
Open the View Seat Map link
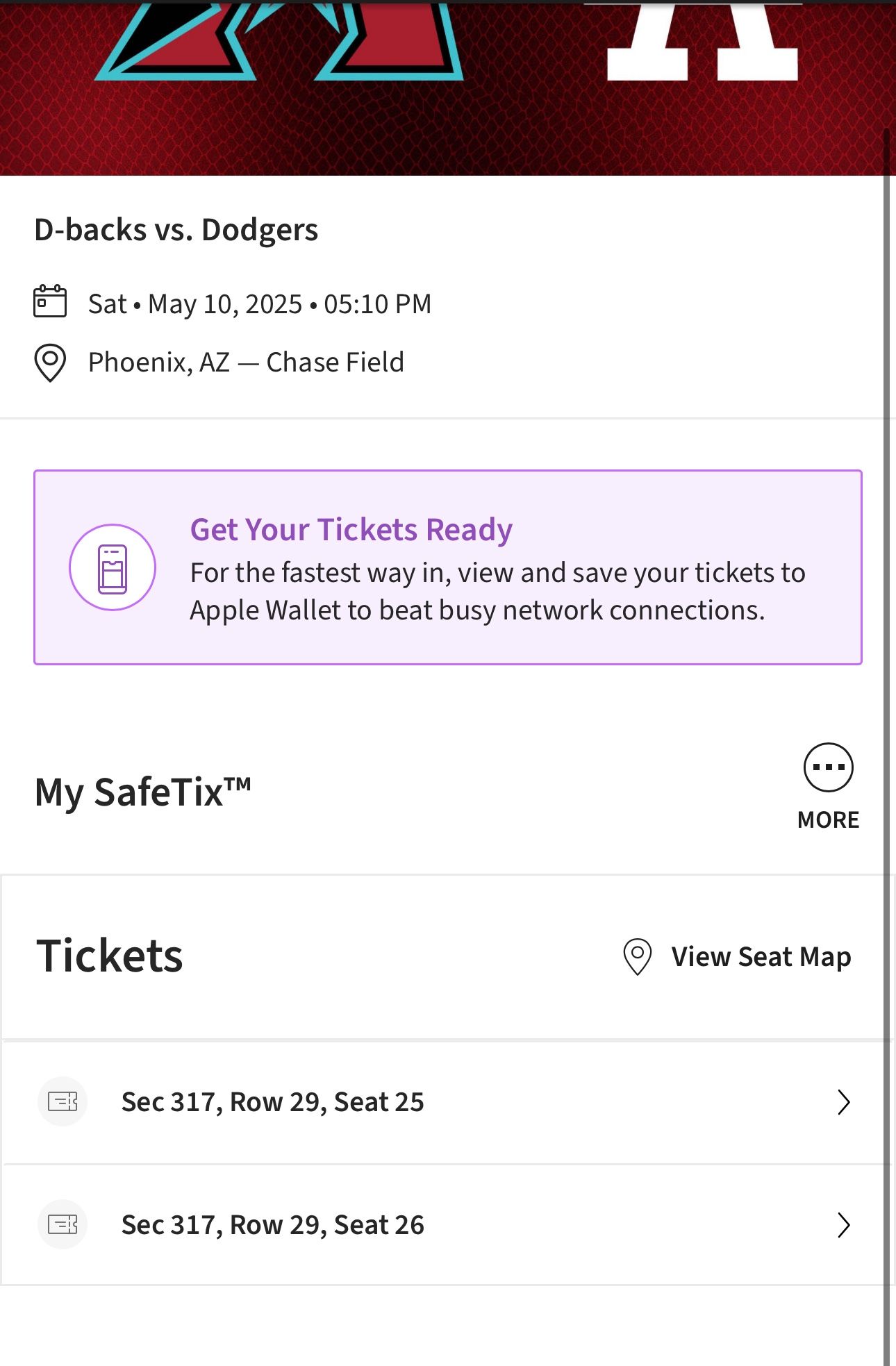(761, 957)
